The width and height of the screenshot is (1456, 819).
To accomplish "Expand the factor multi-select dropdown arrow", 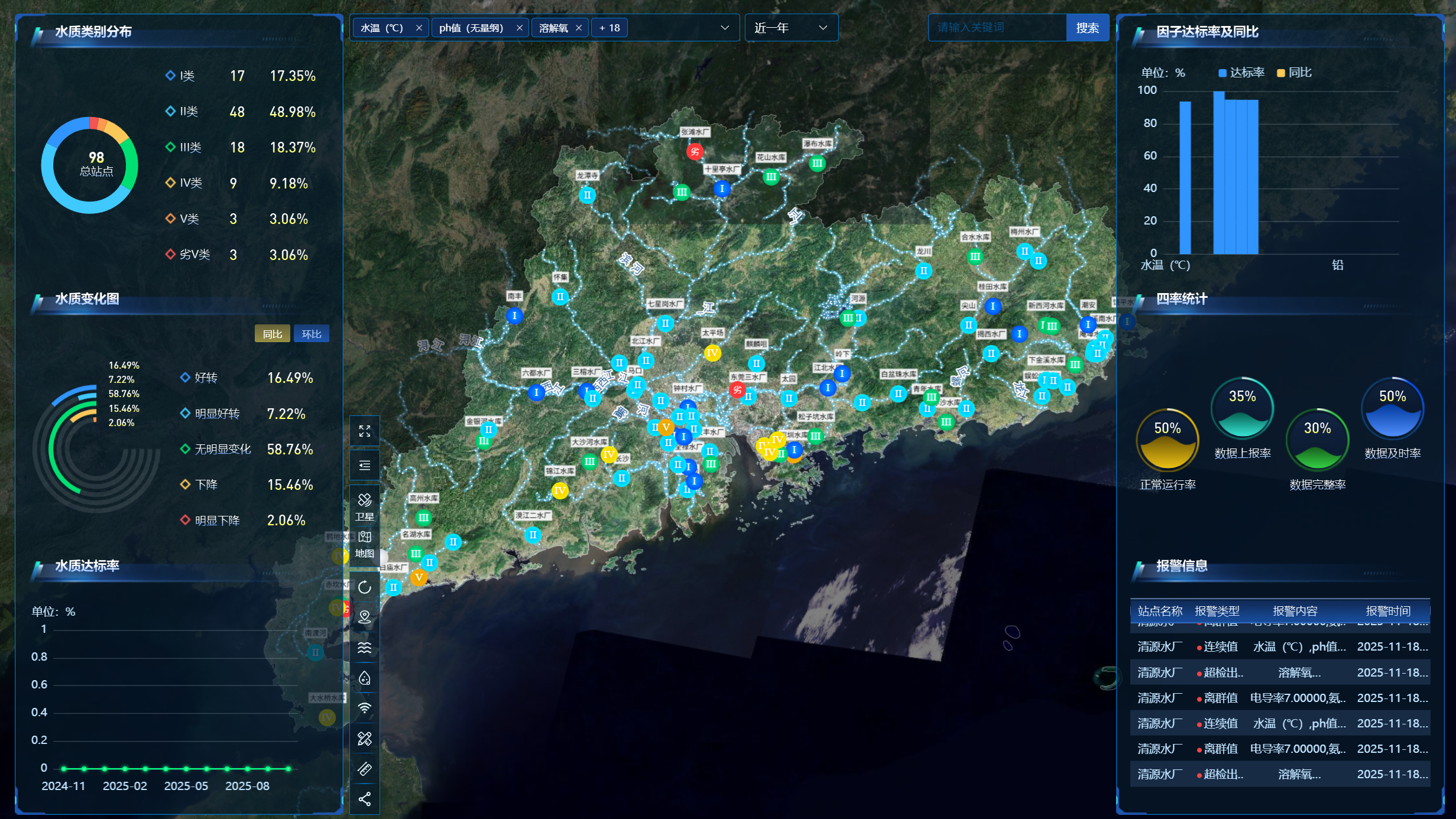I will coord(725,28).
